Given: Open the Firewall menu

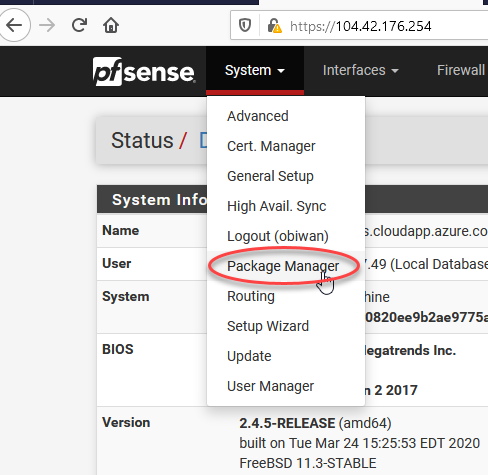Looking at the screenshot, I should point(461,70).
